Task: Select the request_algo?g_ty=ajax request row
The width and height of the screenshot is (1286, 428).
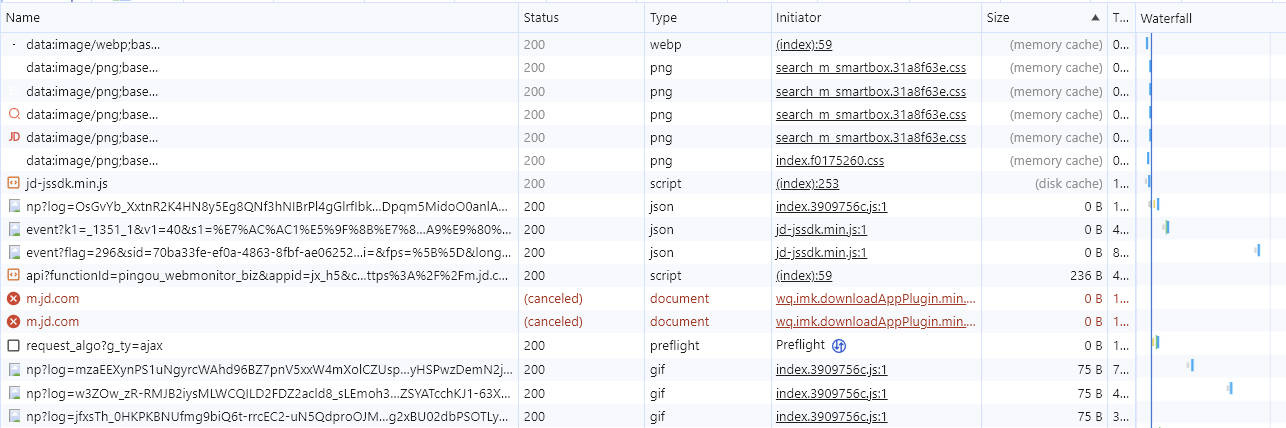Action: pyautogui.click(x=94, y=345)
